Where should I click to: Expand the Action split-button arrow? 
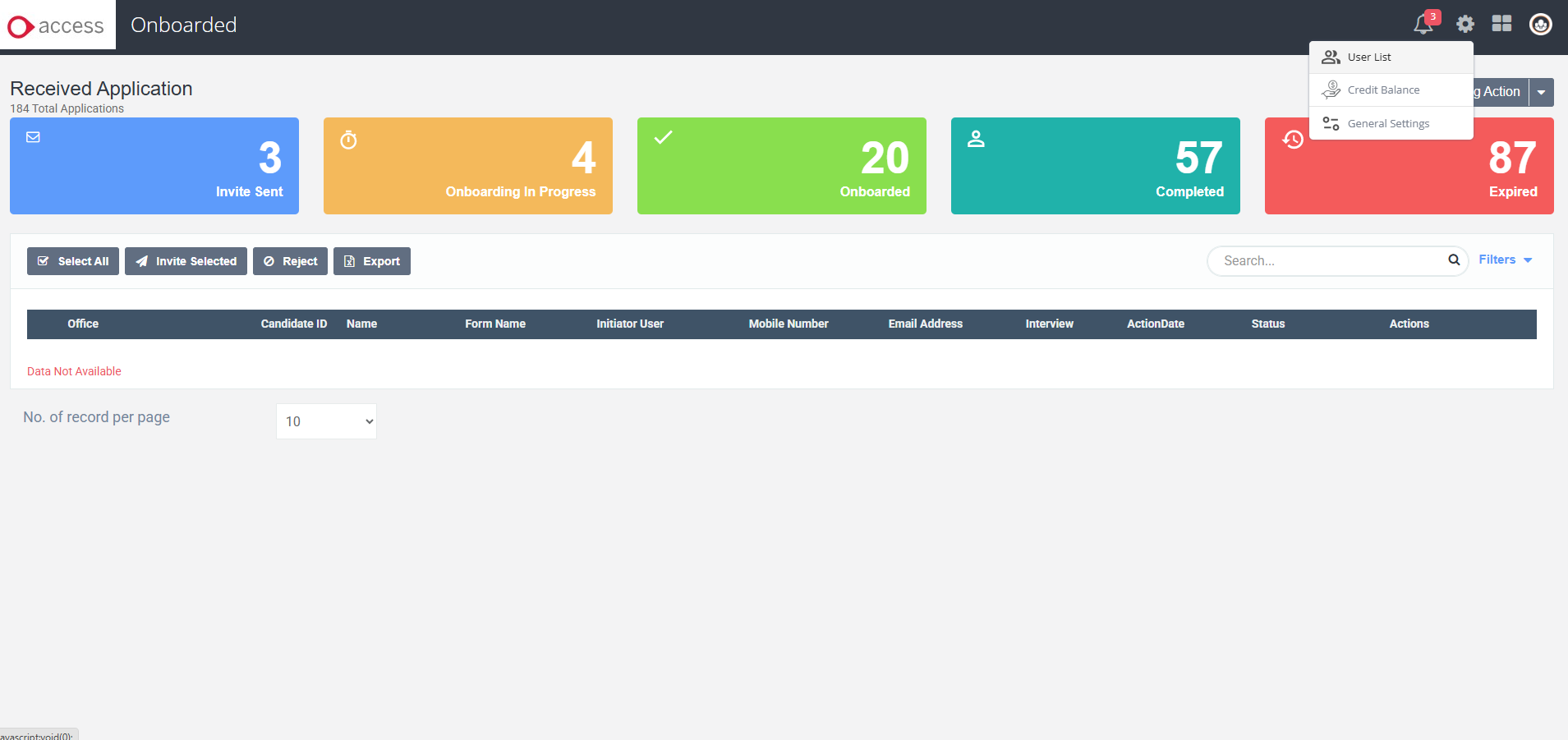(1541, 92)
